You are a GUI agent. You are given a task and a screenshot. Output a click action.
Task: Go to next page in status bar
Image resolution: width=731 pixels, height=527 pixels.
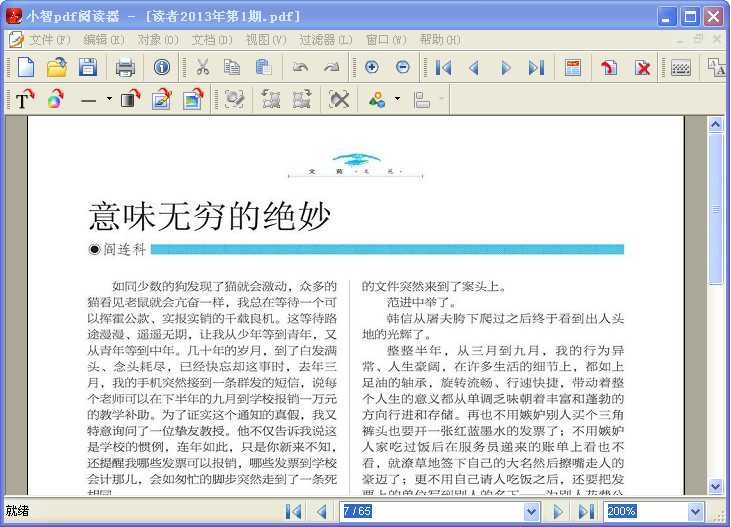(559, 511)
